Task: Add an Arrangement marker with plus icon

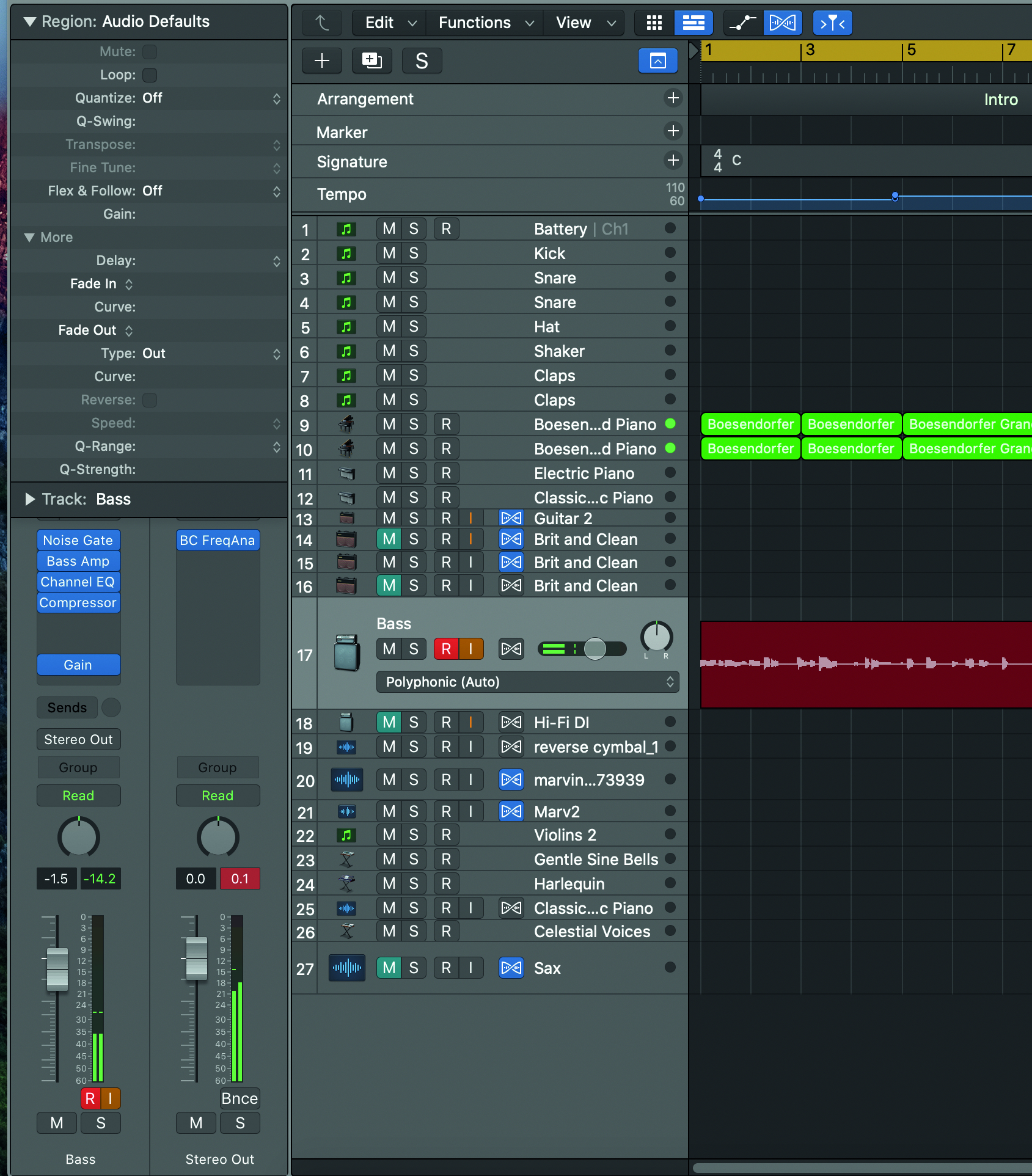Action: tap(673, 98)
